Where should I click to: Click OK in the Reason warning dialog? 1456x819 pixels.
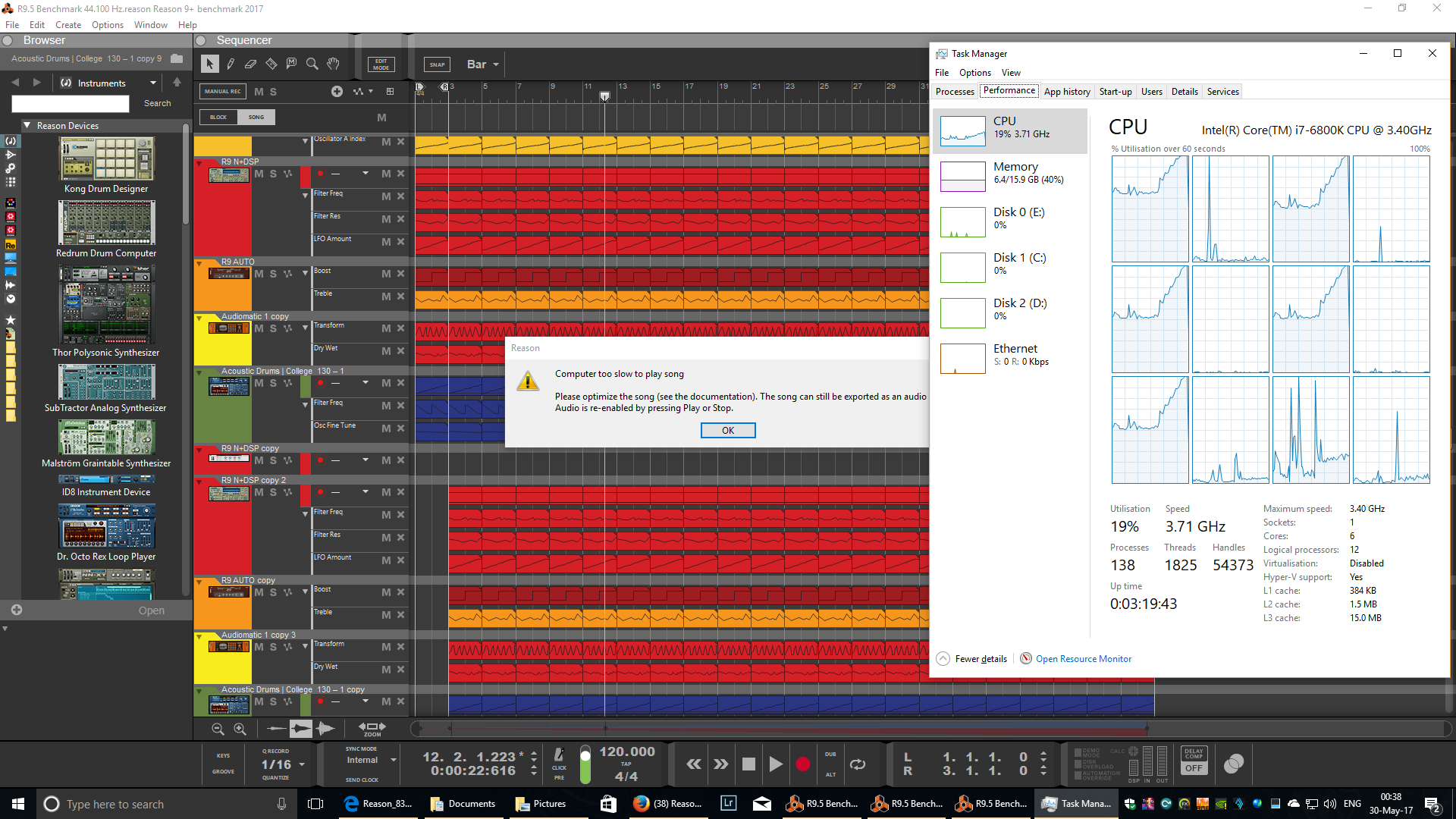(727, 430)
